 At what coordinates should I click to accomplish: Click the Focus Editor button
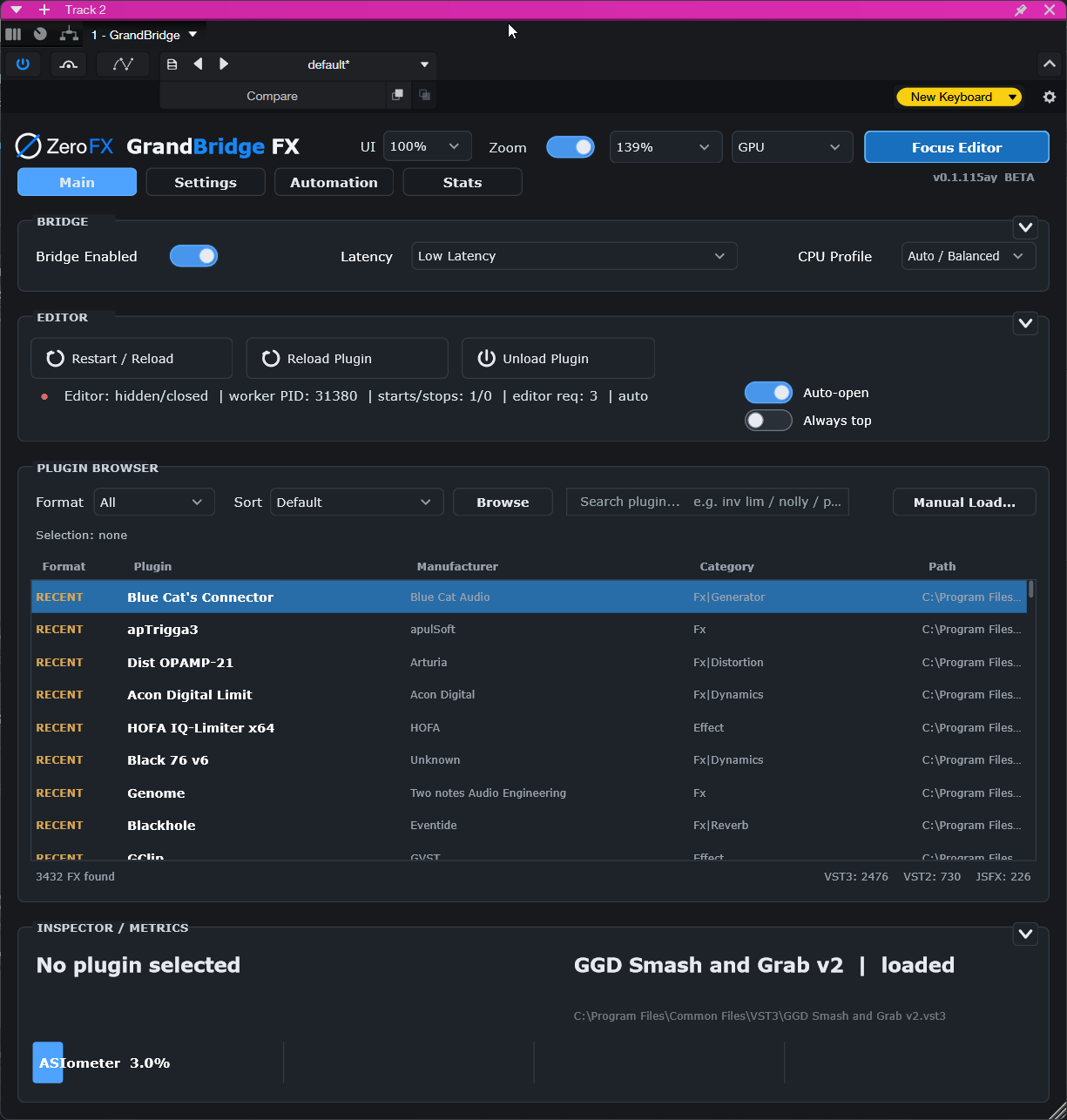[956, 147]
